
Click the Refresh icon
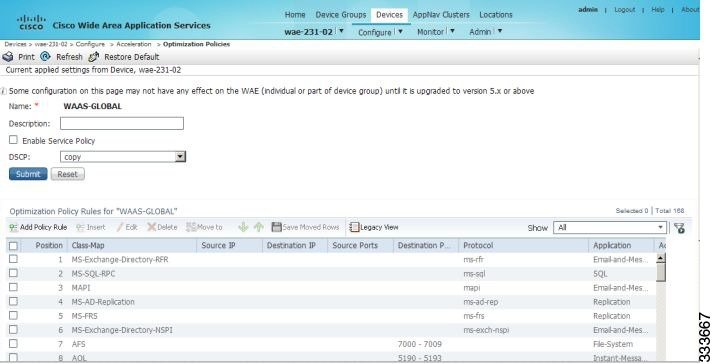pos(45,57)
